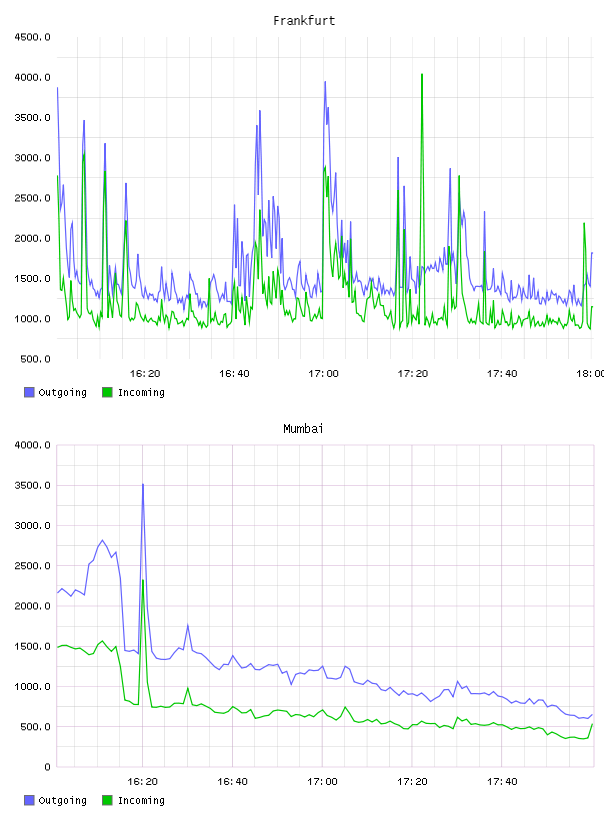Click the 500.0 y-axis label in Frankfurt chart
Viewport: 608px width, 816px height.
35,359
